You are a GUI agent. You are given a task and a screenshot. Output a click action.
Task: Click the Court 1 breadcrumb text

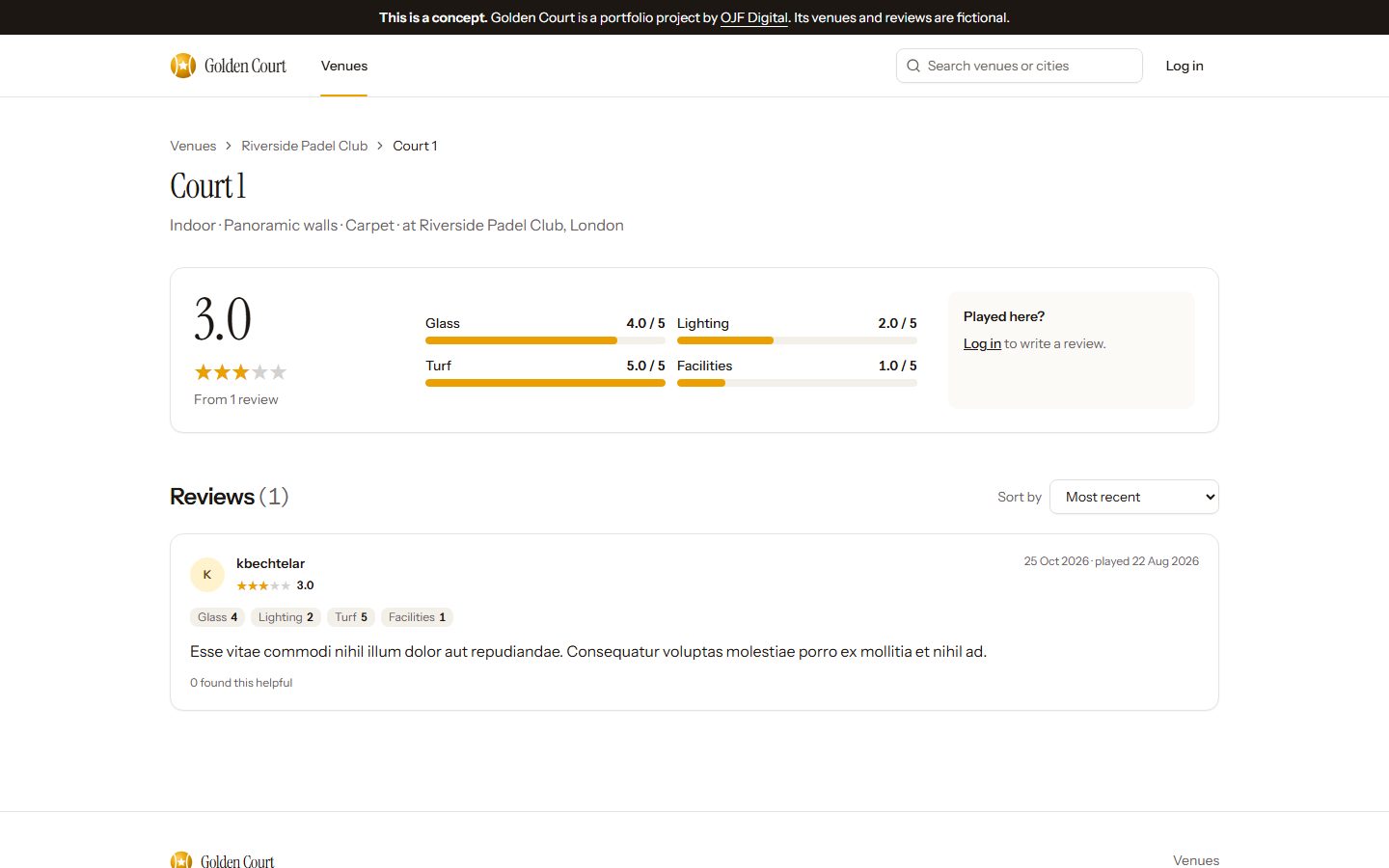415,146
